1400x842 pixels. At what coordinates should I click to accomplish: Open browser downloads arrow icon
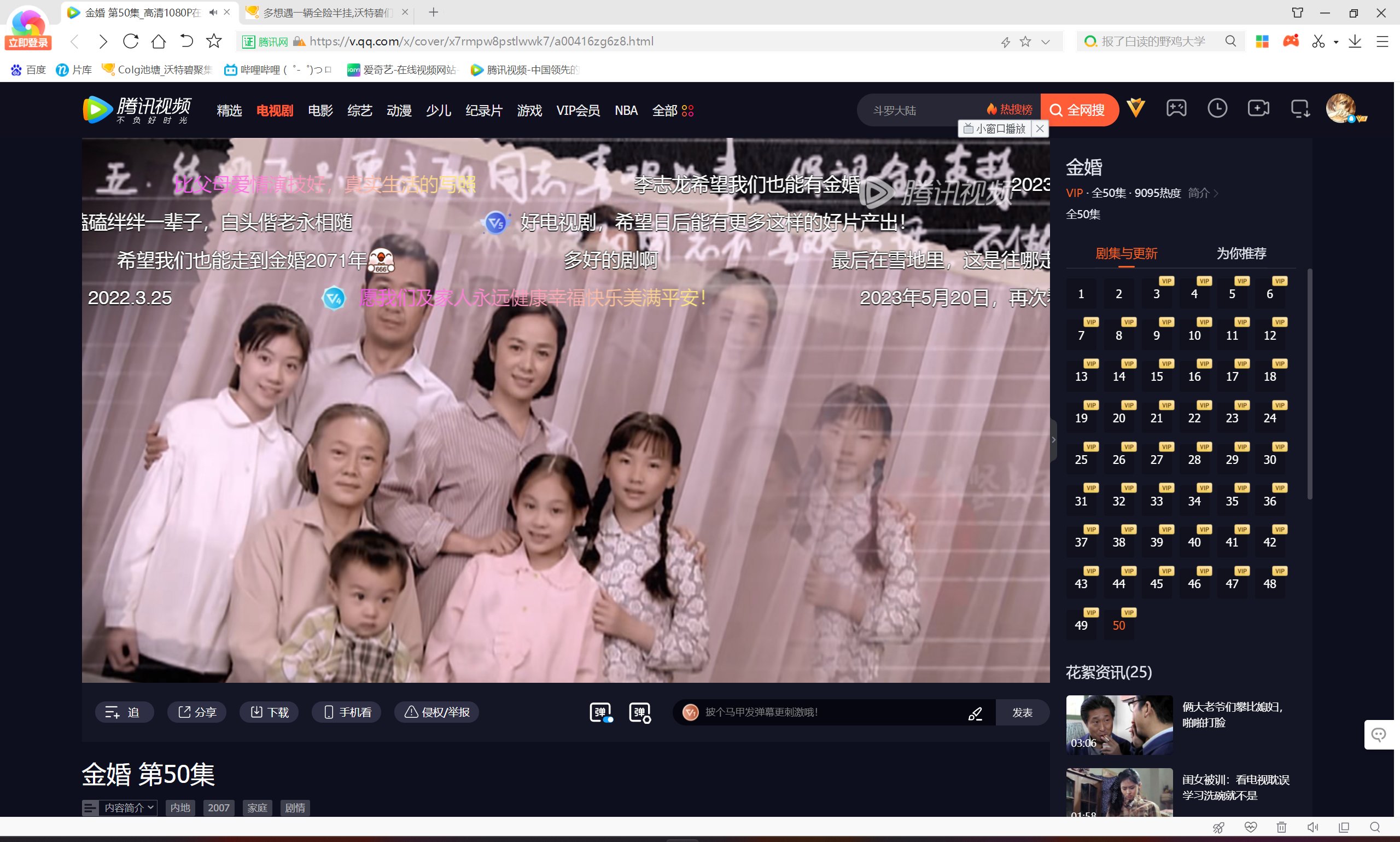click(1355, 41)
